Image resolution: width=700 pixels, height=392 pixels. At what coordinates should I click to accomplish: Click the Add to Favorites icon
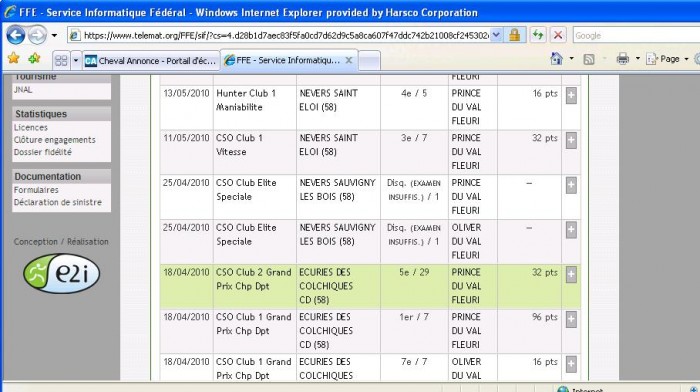click(x=34, y=58)
